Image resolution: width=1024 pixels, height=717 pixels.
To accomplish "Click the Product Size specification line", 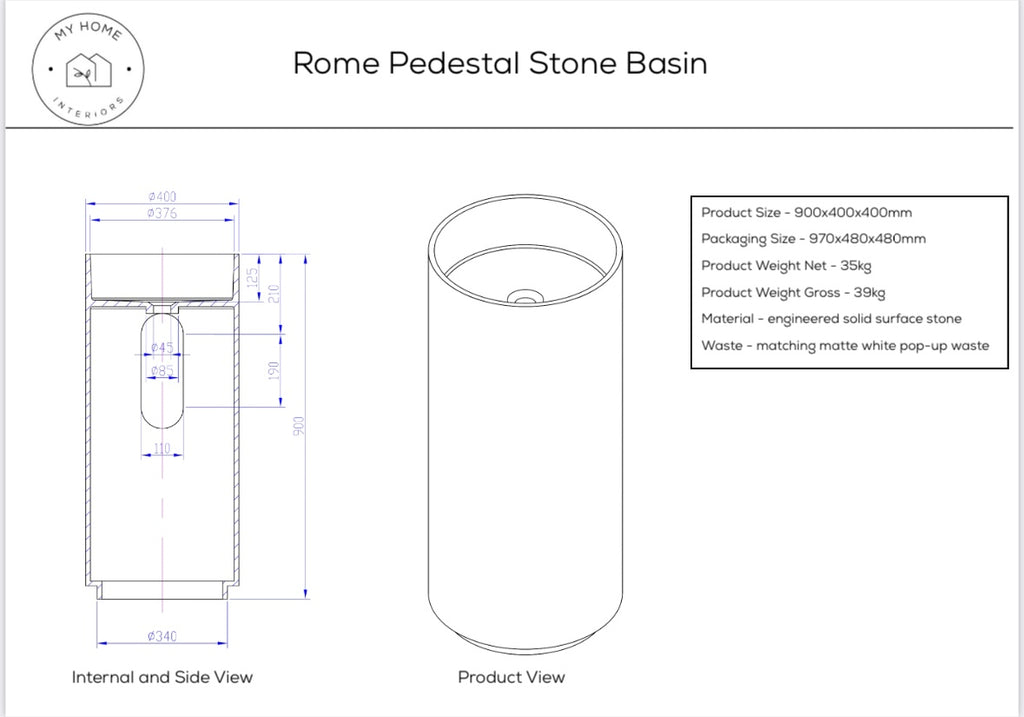I will click(x=806, y=212).
